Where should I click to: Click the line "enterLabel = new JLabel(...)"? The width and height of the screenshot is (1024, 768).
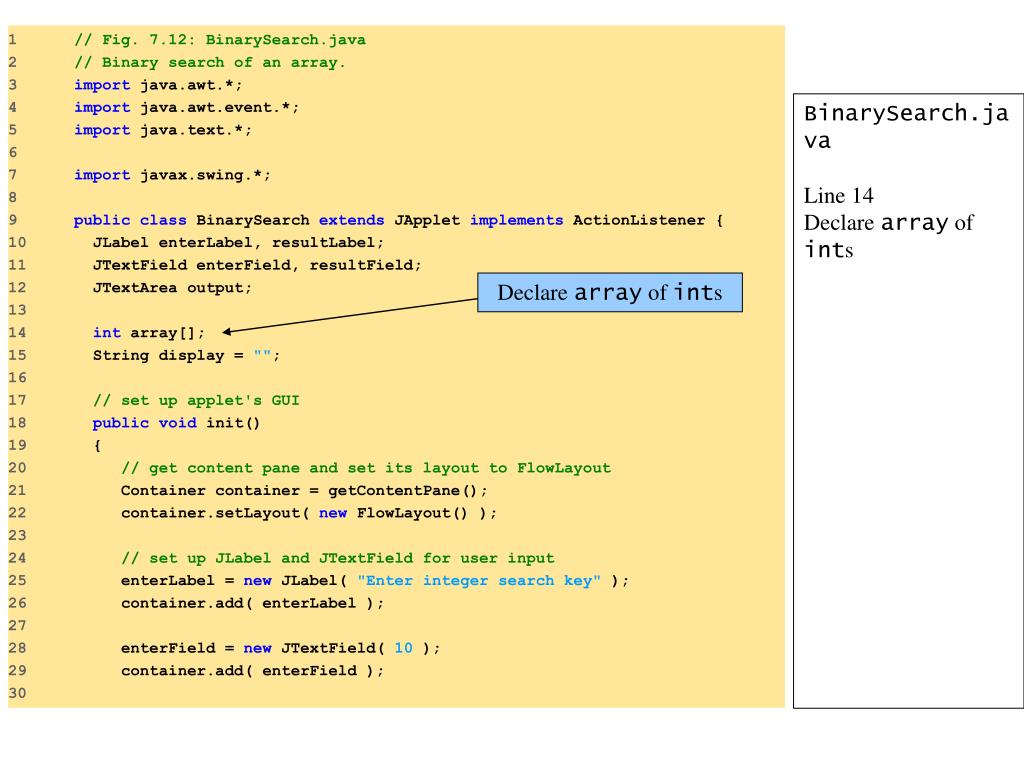tap(375, 581)
